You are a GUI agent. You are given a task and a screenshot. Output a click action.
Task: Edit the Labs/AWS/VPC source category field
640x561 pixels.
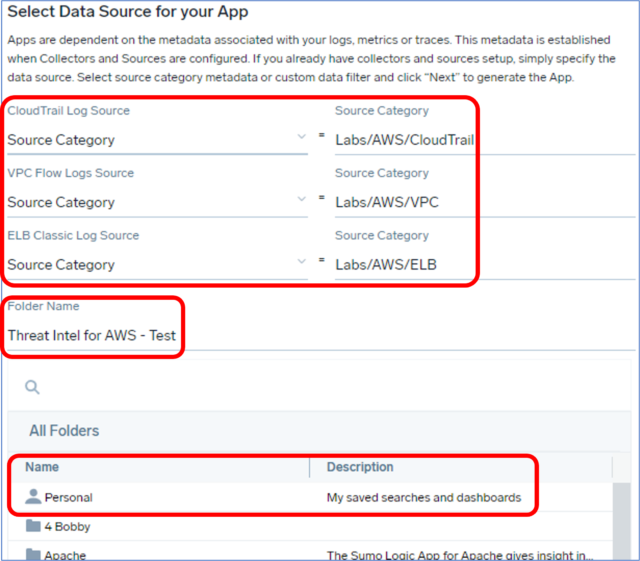coord(485,203)
